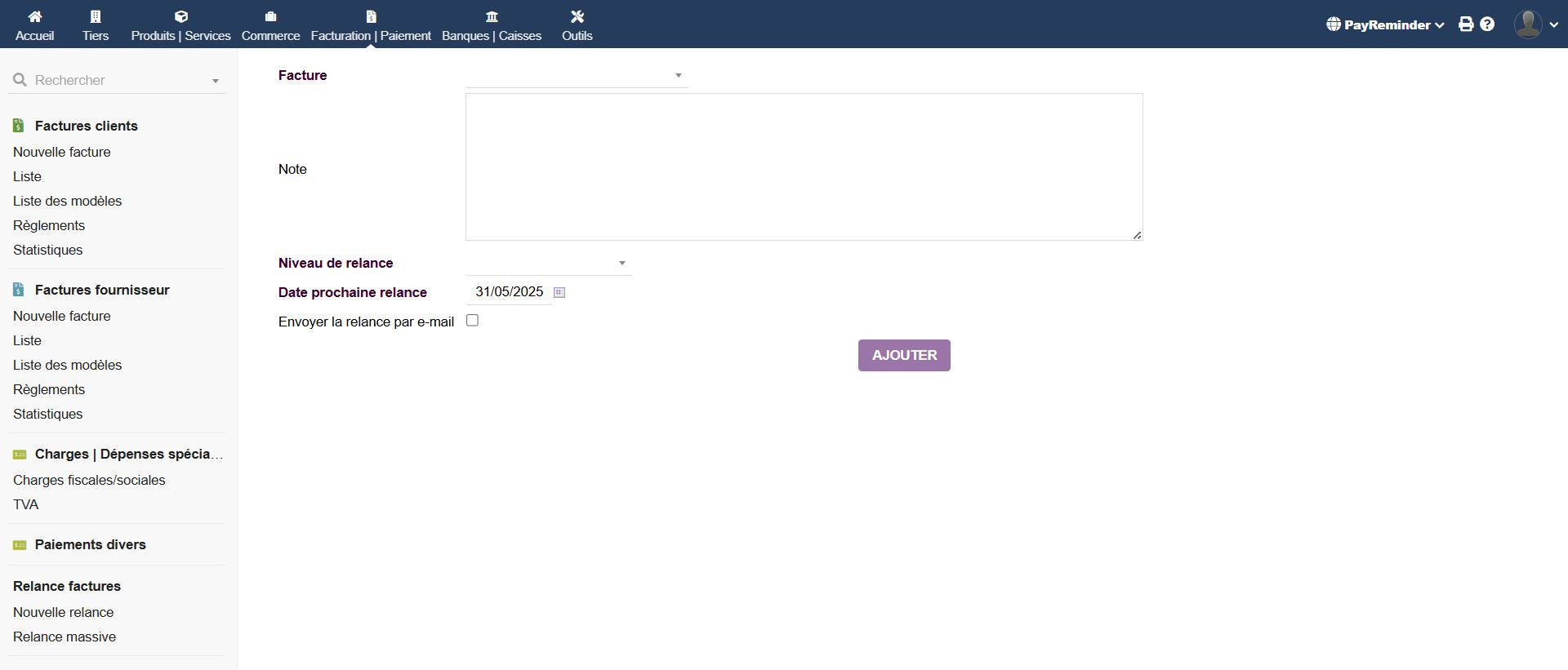This screenshot has width=1568, height=670.
Task: Open the calendar date picker icon
Action: coord(559,292)
